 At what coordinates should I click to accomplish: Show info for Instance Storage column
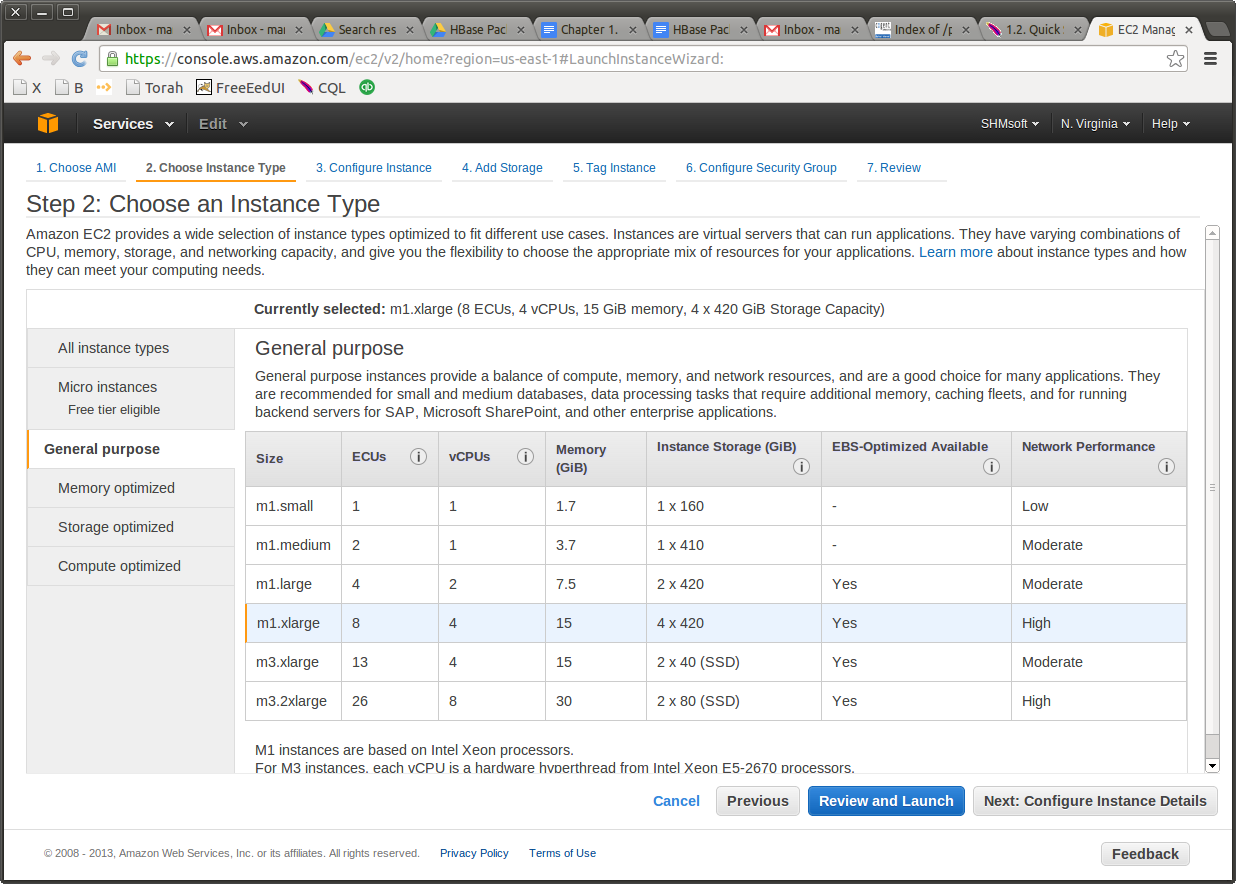click(801, 467)
